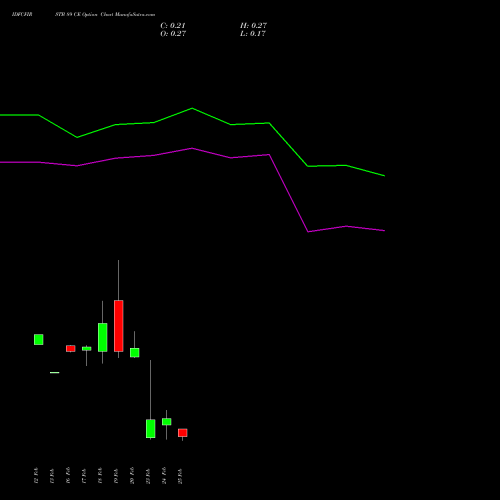The image size is (500, 500).
Task: Click the 19 Feb tall red candle
Action: coord(119,326)
